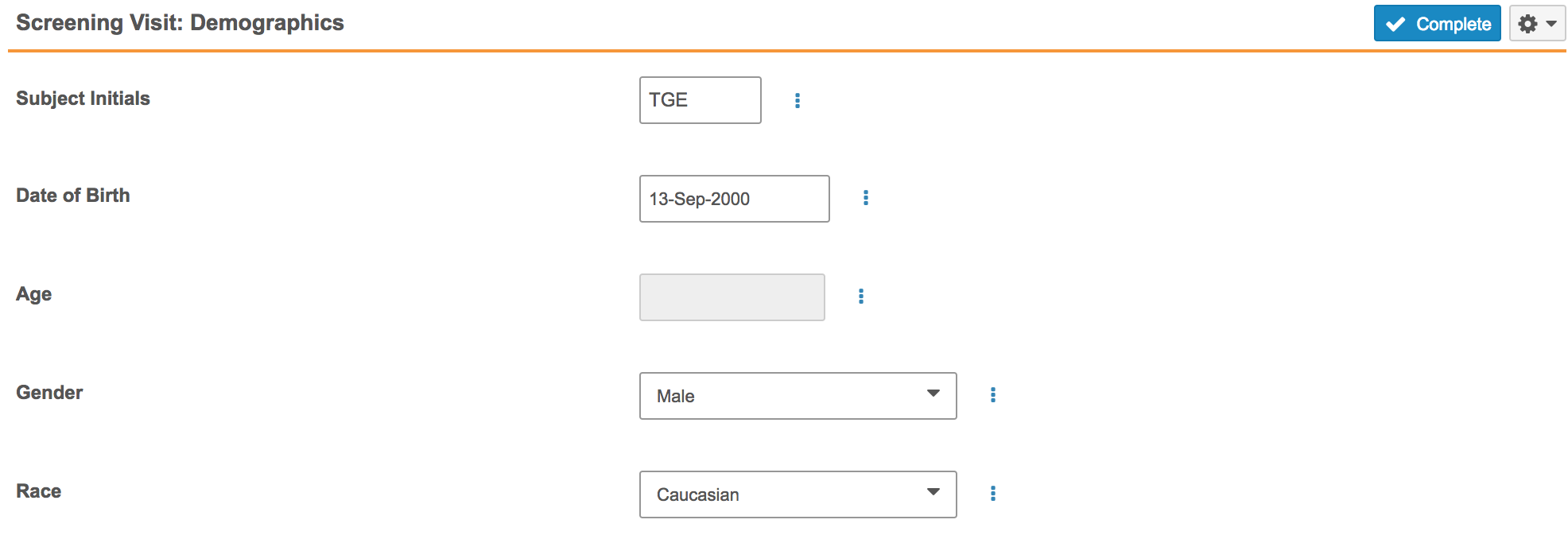This screenshot has height=539, width=1568.
Task: Focus the Date of Birth input field
Action: [734, 199]
